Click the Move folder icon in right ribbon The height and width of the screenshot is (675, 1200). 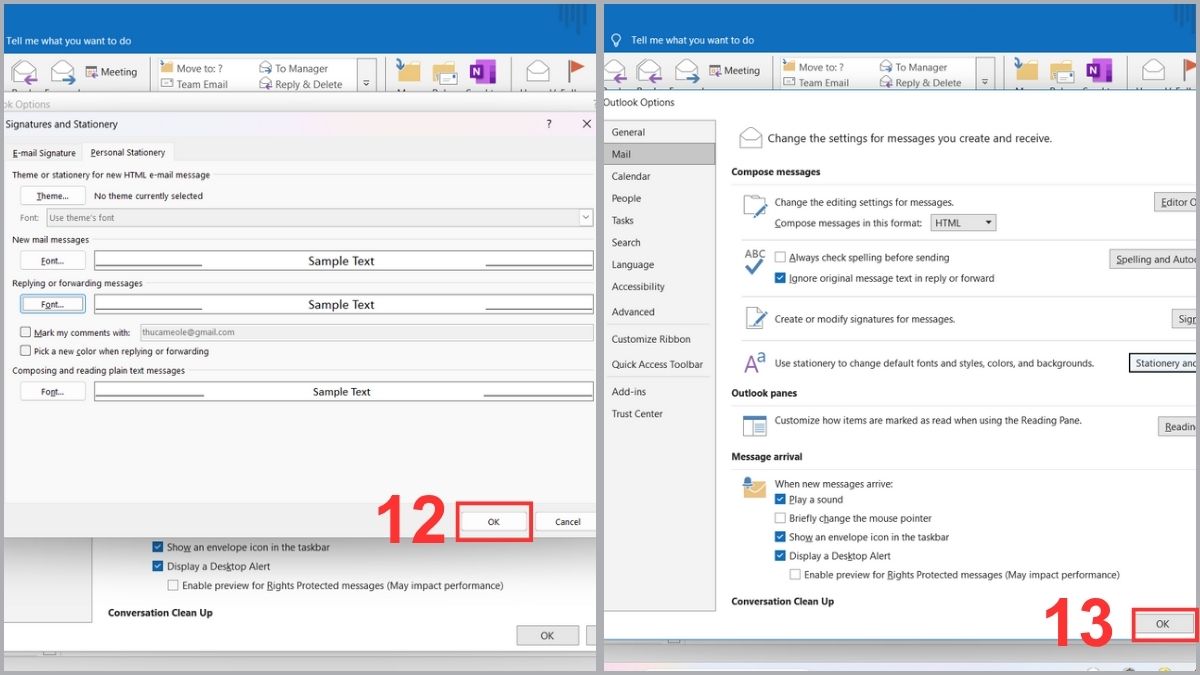(1025, 70)
